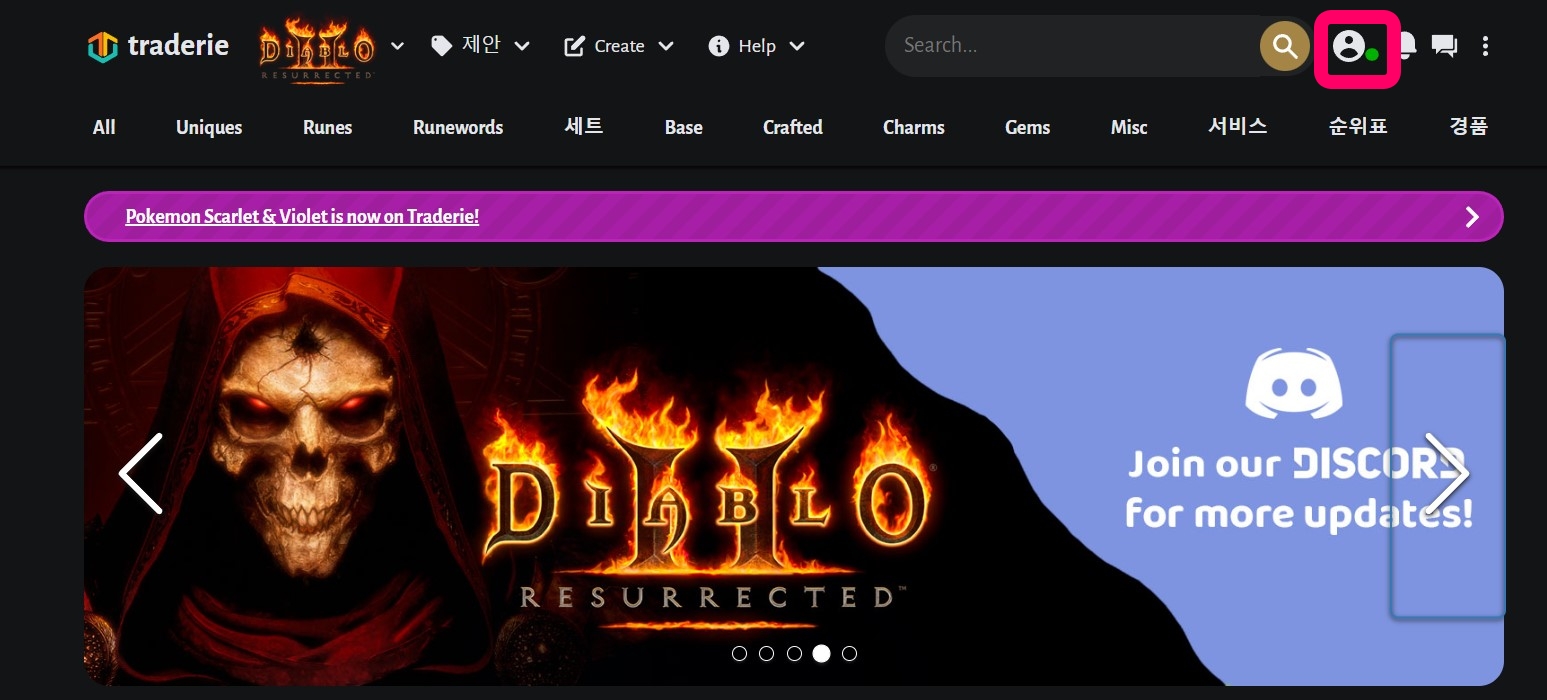This screenshot has width=1547, height=700.
Task: Select the fourth filled carousel dot
Action: (821, 653)
